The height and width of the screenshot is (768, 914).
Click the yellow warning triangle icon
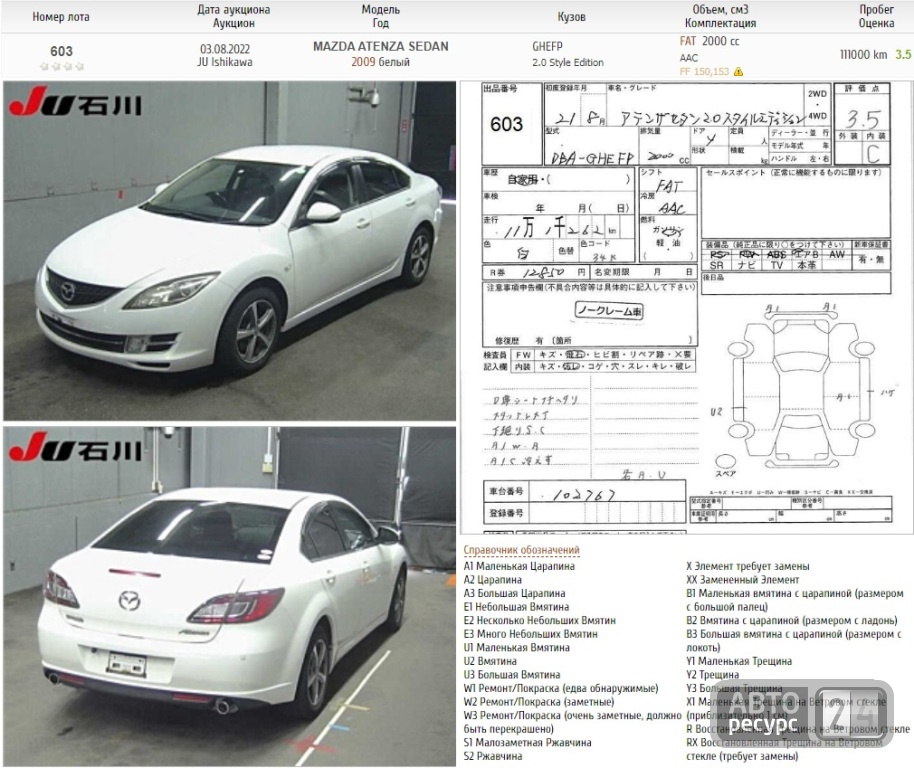739,72
